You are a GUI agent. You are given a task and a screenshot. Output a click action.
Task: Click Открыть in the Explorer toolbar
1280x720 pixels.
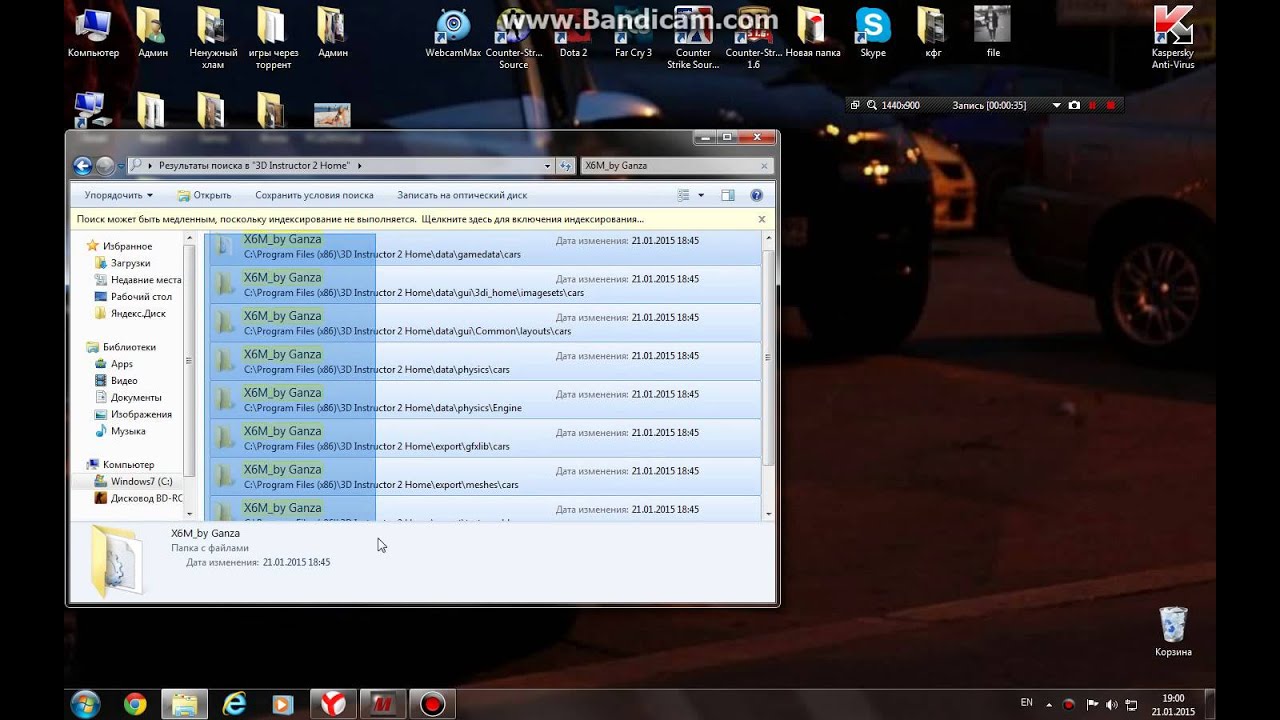[x=204, y=195]
